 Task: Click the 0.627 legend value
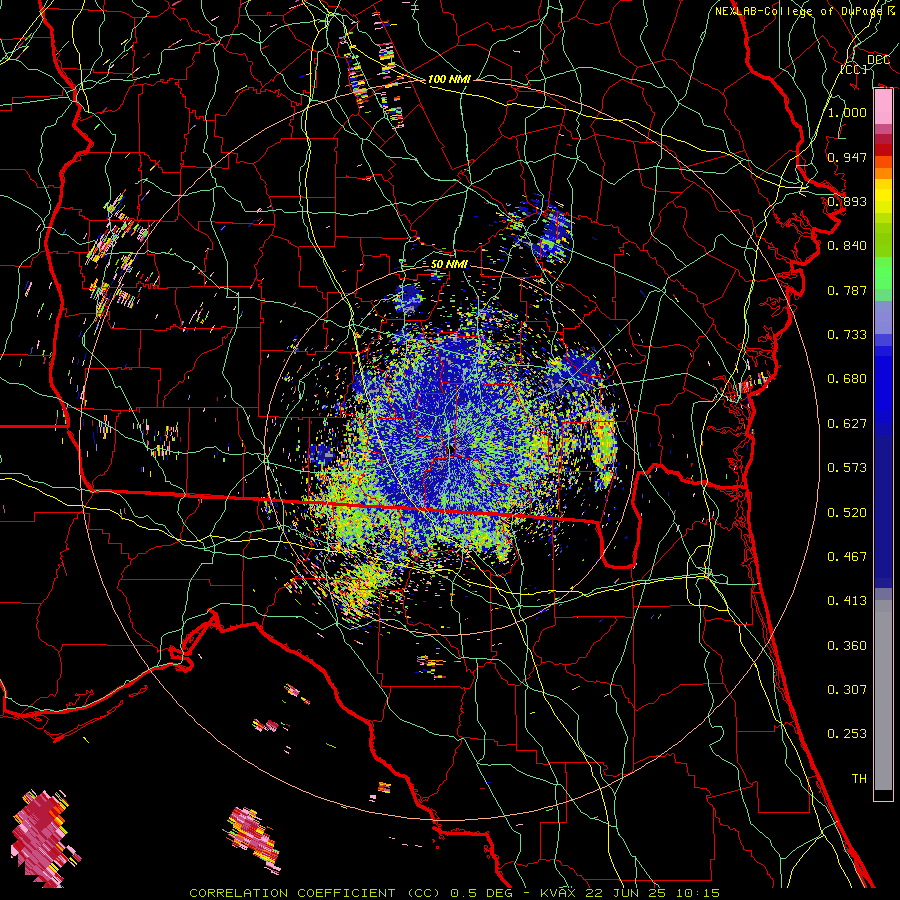click(847, 424)
